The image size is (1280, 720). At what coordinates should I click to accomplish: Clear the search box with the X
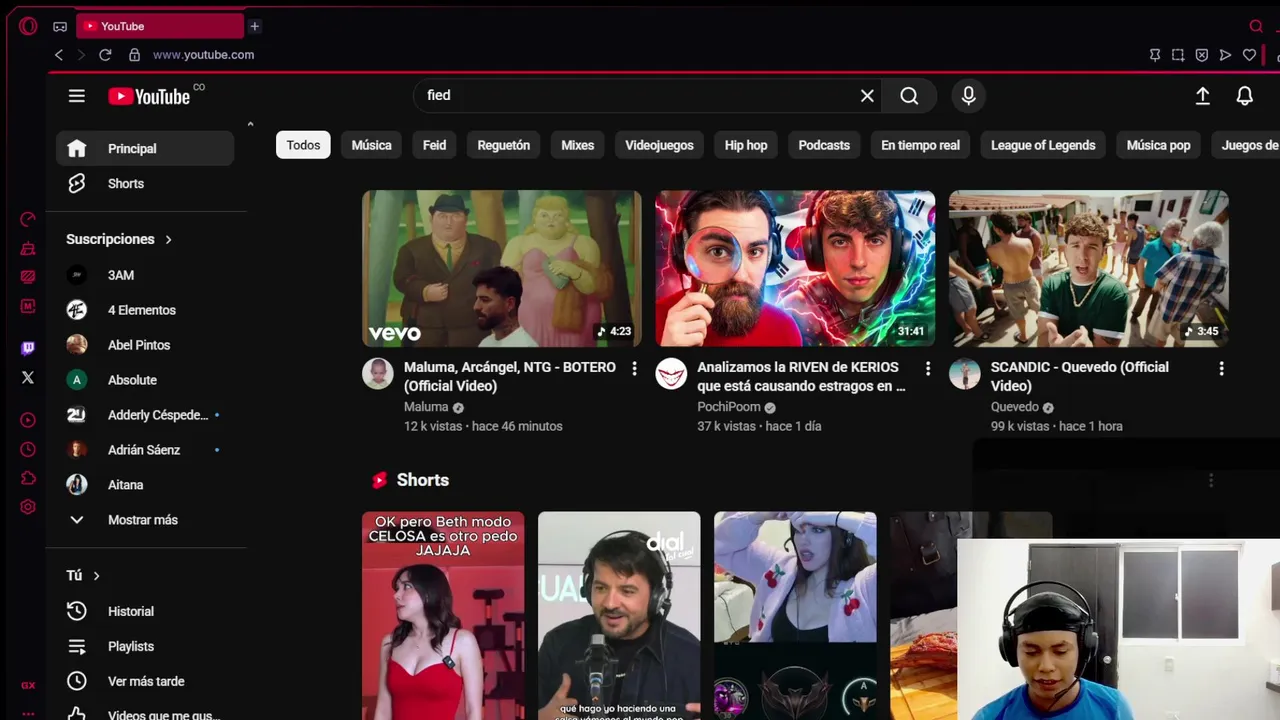click(867, 96)
